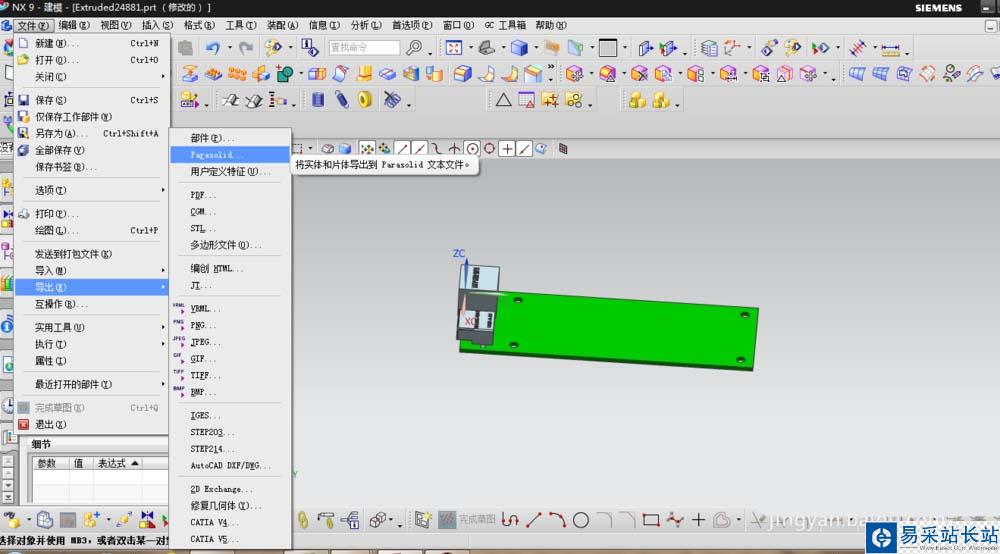The height and width of the screenshot is (554, 1000).
Task: Select the shaded blue cube rendering icon
Action: pyautogui.click(x=519, y=48)
